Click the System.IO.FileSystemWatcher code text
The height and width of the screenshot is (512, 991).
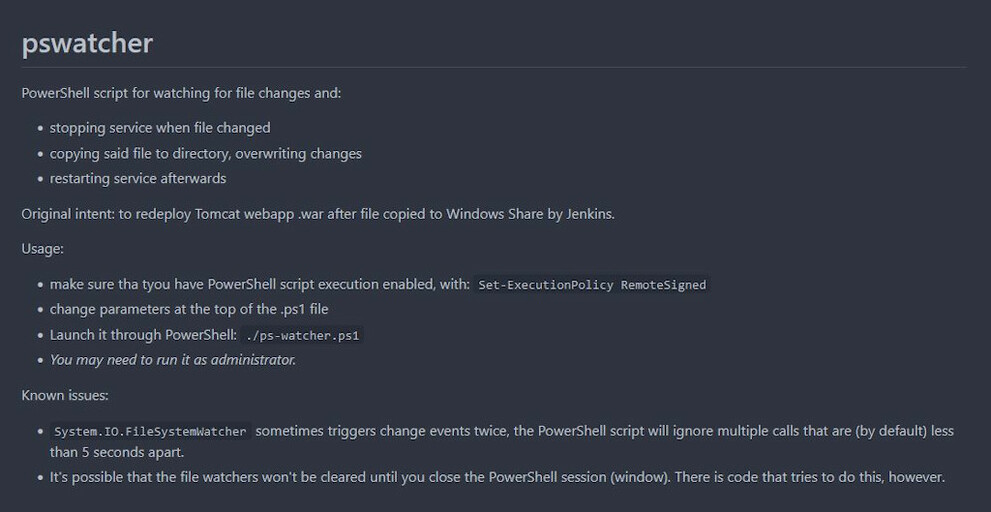click(x=150, y=432)
